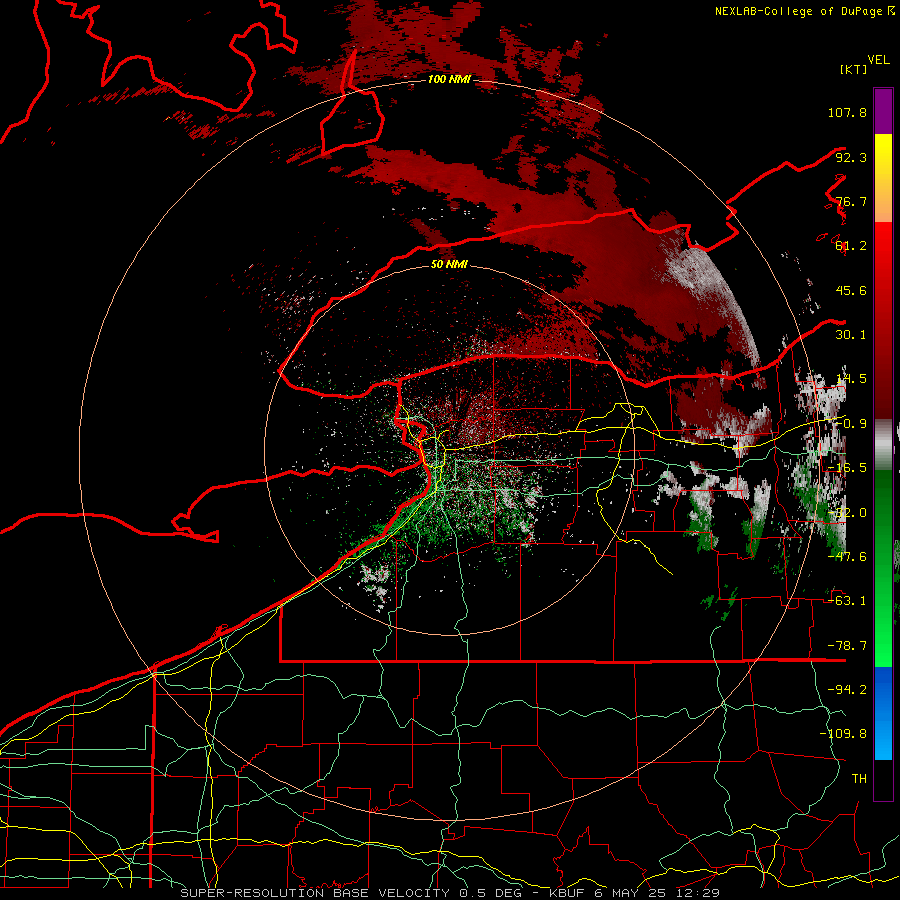Click the [KT] units label
900x900 pixels.
853,69
